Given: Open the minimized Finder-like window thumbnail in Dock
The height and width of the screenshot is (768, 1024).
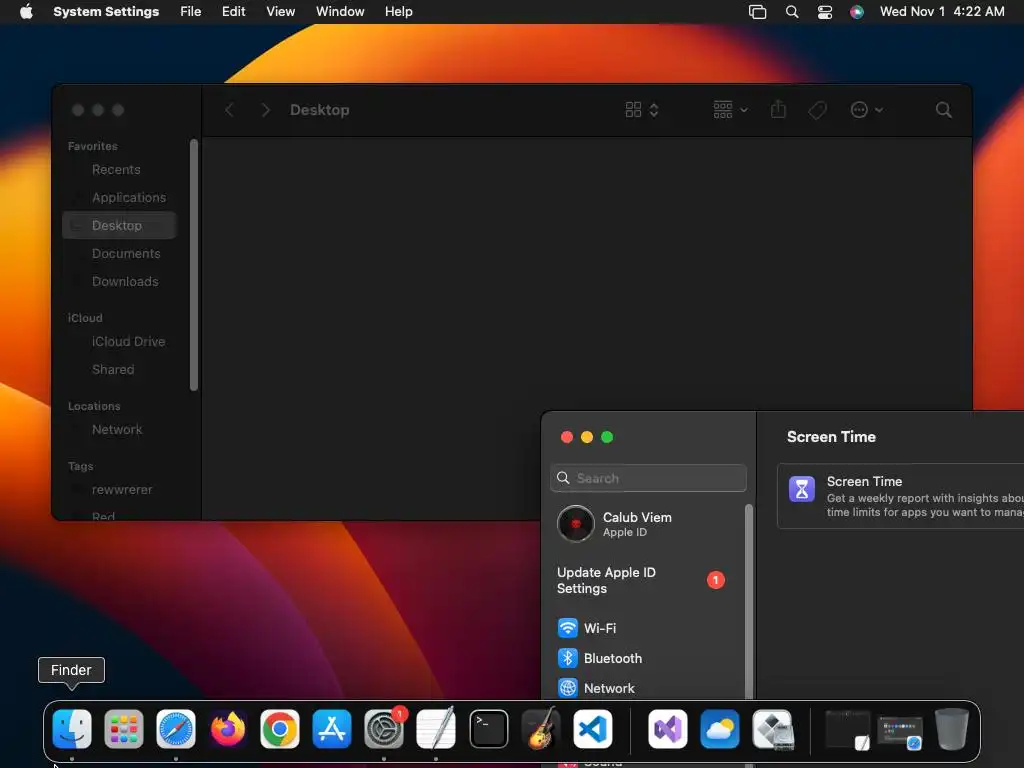Looking at the screenshot, I should click(848, 729).
